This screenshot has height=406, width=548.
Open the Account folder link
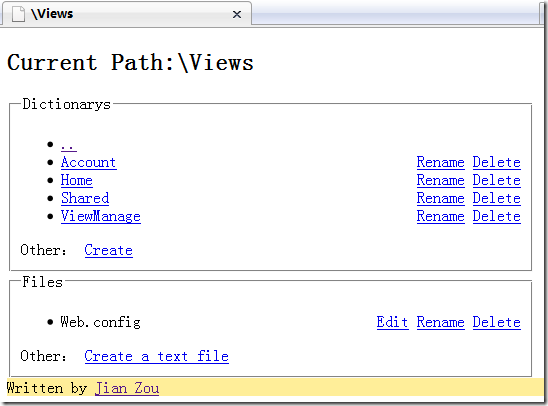click(89, 162)
